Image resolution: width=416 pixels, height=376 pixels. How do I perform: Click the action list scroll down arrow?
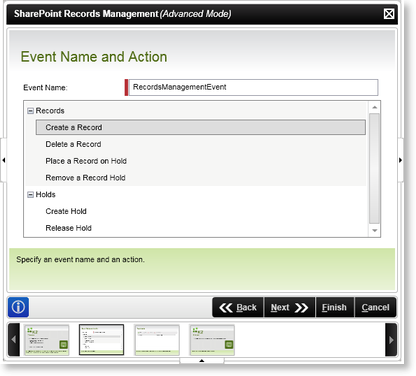[375, 230]
